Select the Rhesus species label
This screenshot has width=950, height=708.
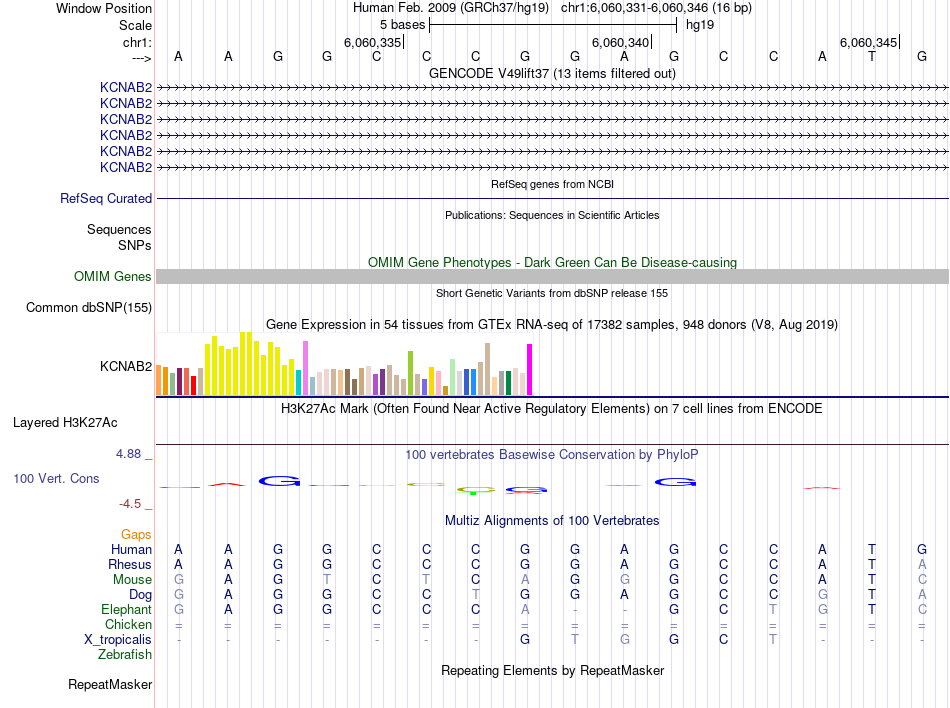(130, 564)
